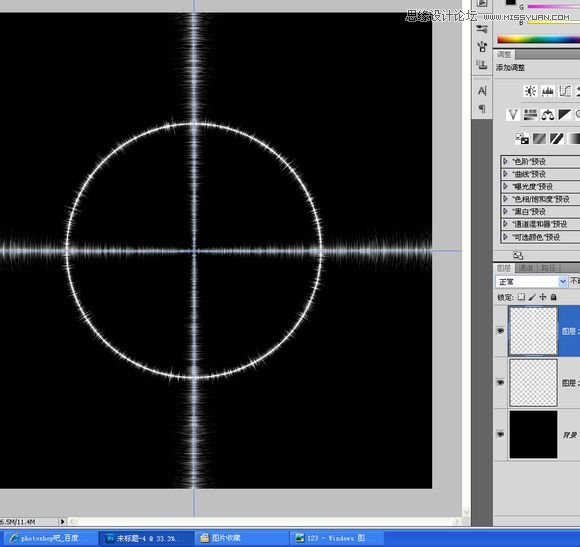Add a Color Balance adjustment
The width and height of the screenshot is (580, 547).
click(x=547, y=115)
